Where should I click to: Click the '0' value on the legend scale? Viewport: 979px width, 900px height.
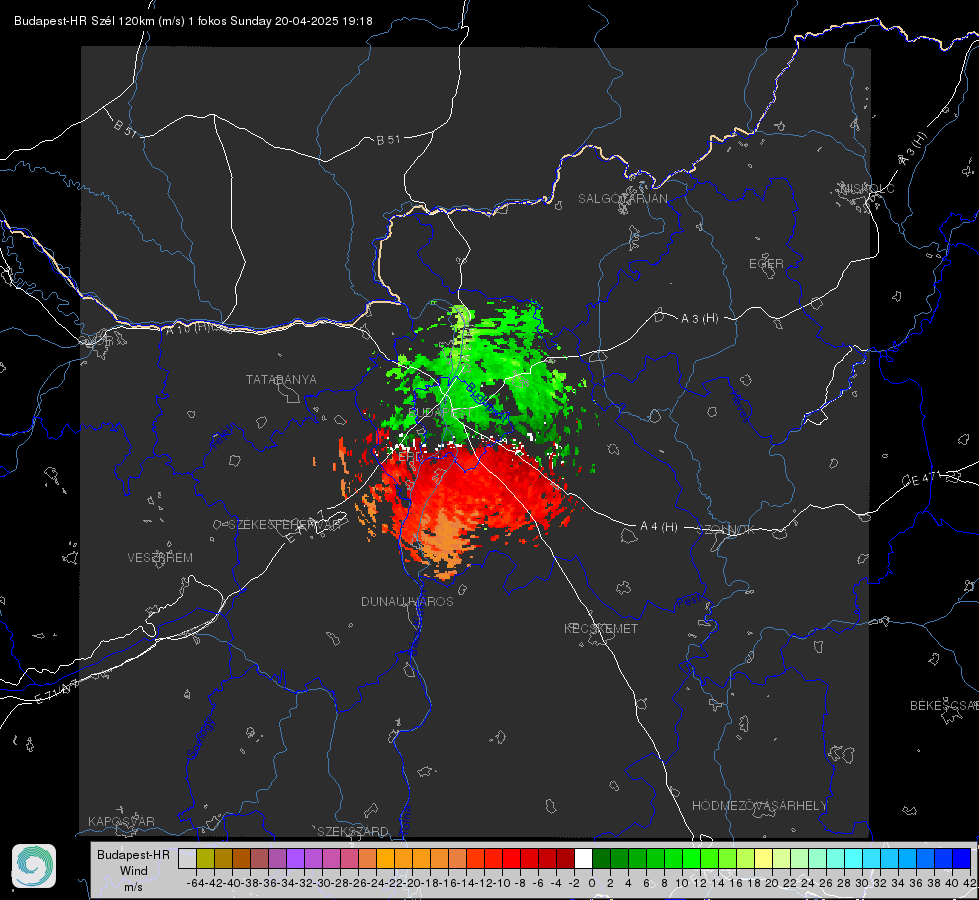(x=592, y=883)
